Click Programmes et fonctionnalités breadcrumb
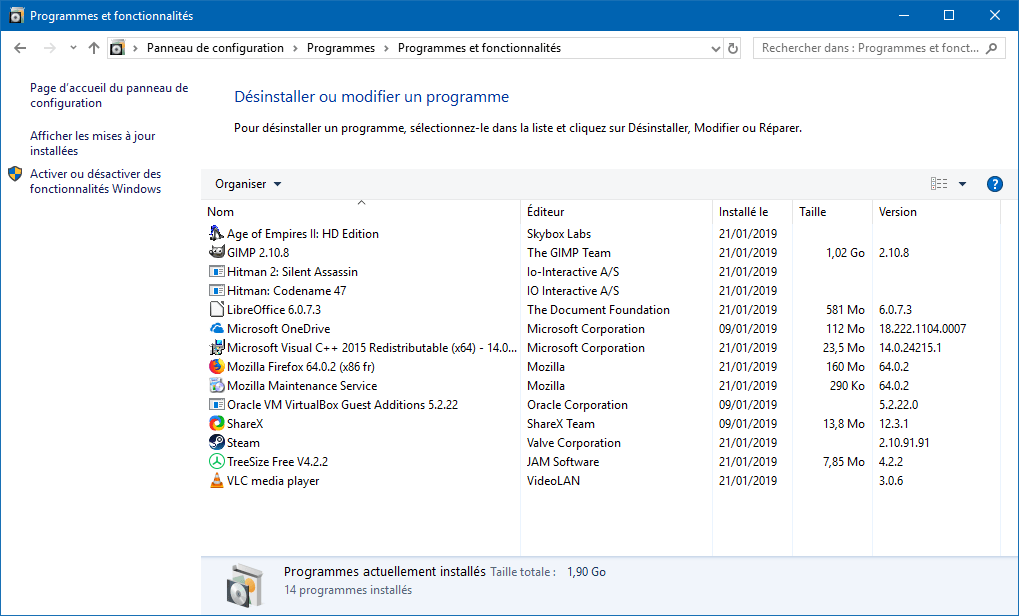Image resolution: width=1019 pixels, height=616 pixels. 479,48
